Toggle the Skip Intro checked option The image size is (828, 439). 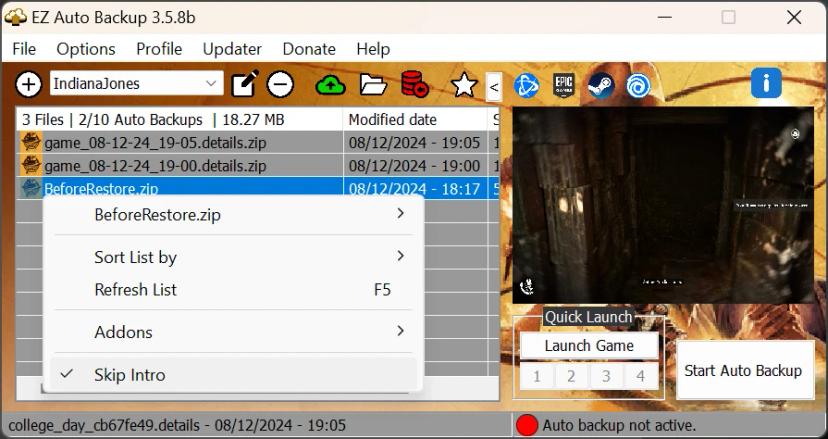tap(233, 375)
